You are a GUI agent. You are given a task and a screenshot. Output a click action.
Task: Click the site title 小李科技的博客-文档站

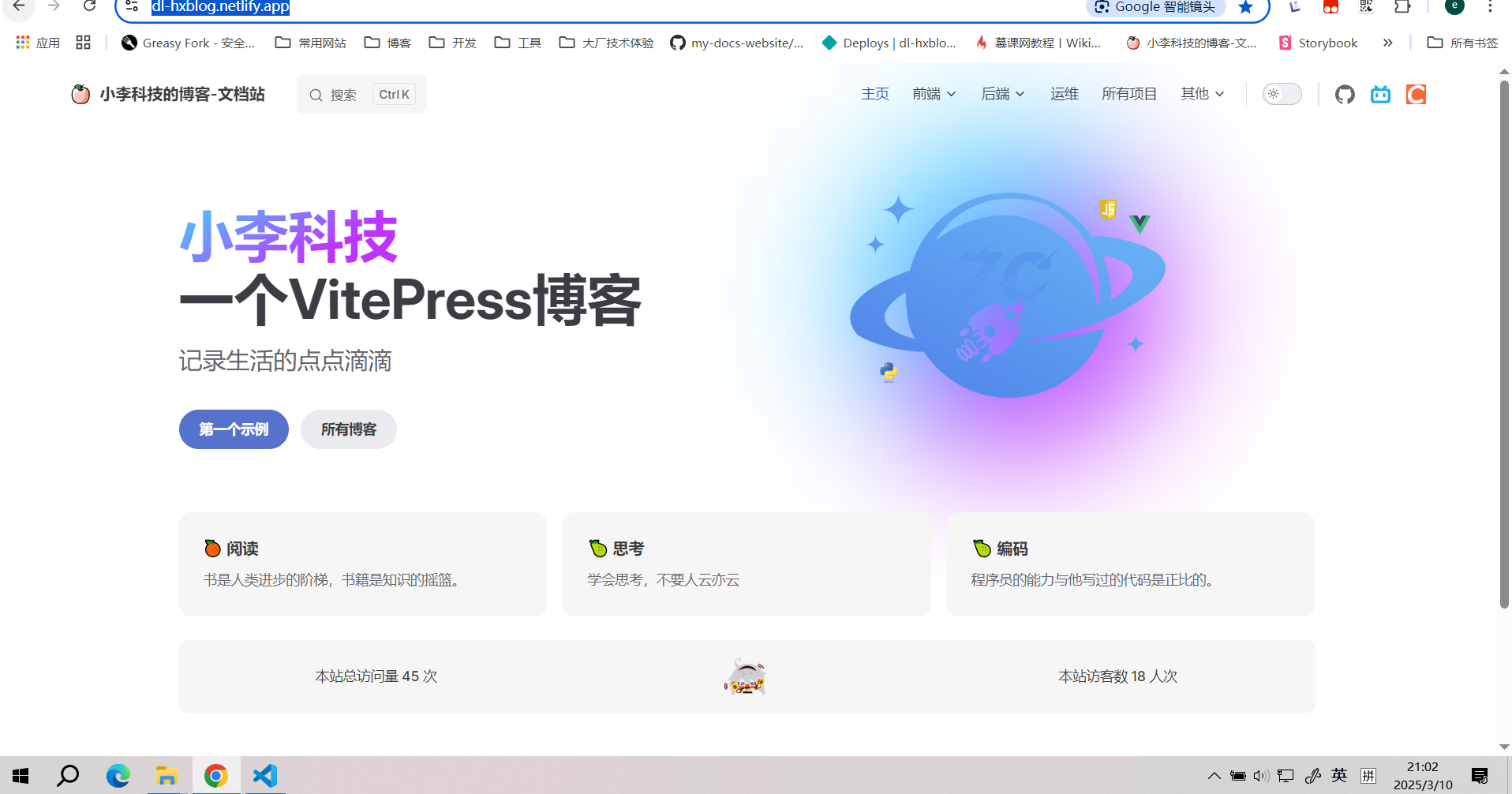click(182, 94)
